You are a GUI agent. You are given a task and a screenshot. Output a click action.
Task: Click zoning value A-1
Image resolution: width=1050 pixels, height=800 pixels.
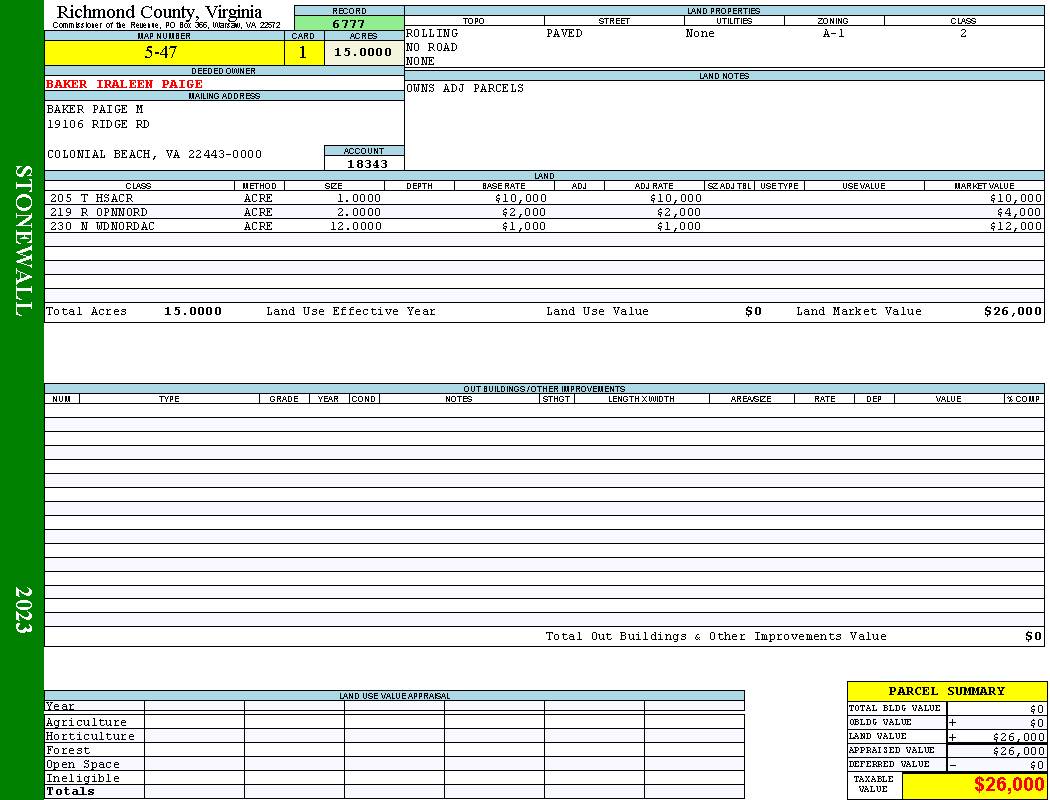pos(833,33)
